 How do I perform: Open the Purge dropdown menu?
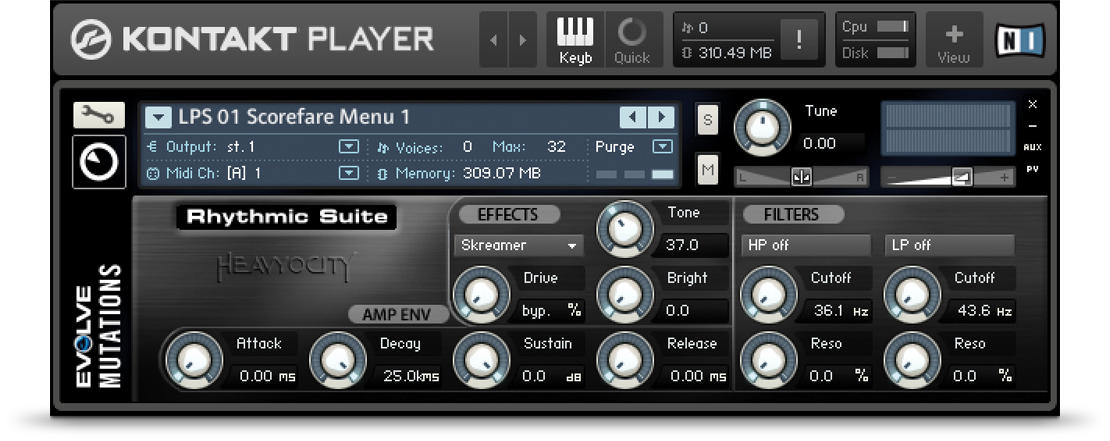[x=662, y=146]
